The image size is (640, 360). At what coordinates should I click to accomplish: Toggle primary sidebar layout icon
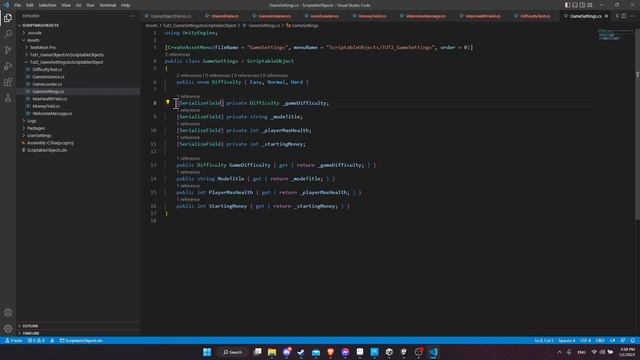pyautogui.click(x=568, y=5)
